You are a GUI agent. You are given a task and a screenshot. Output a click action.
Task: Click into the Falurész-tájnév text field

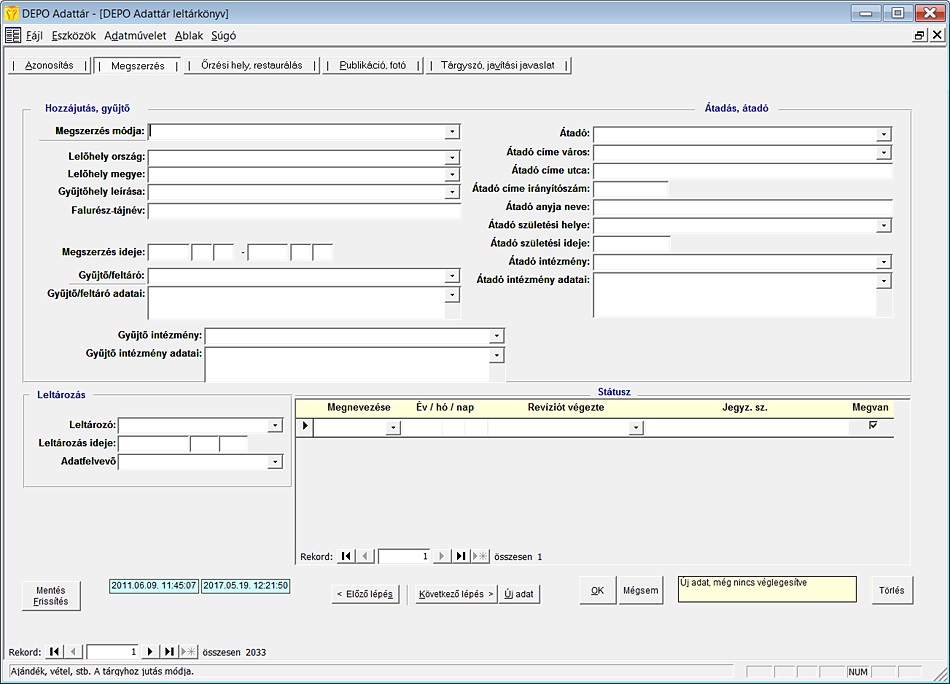point(304,211)
